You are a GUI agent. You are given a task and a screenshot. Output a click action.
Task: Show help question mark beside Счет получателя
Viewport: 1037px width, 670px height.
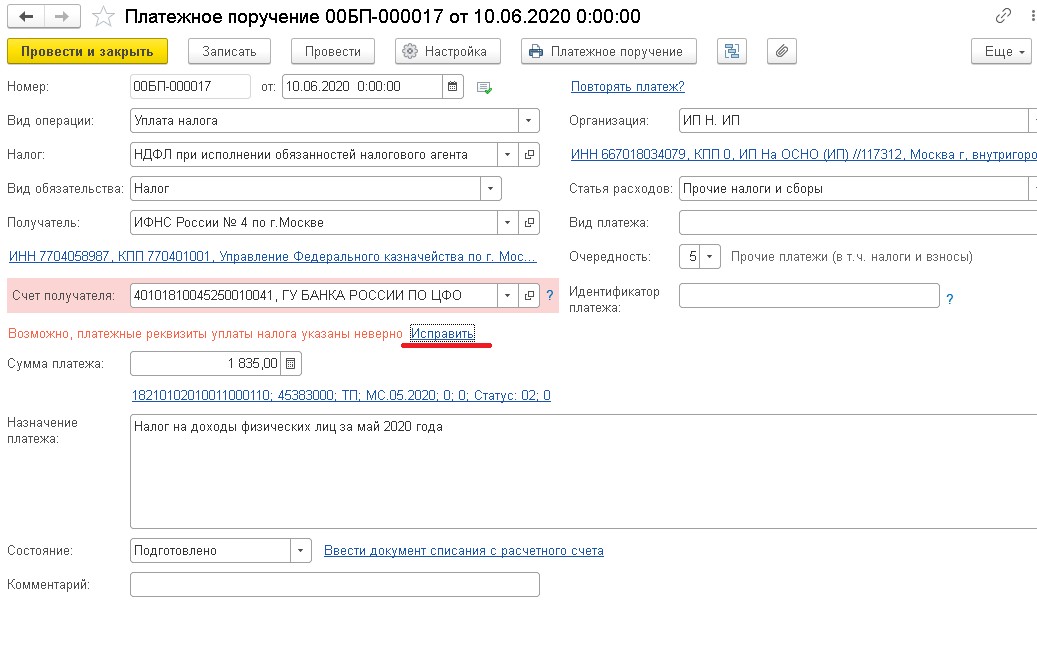click(x=550, y=296)
